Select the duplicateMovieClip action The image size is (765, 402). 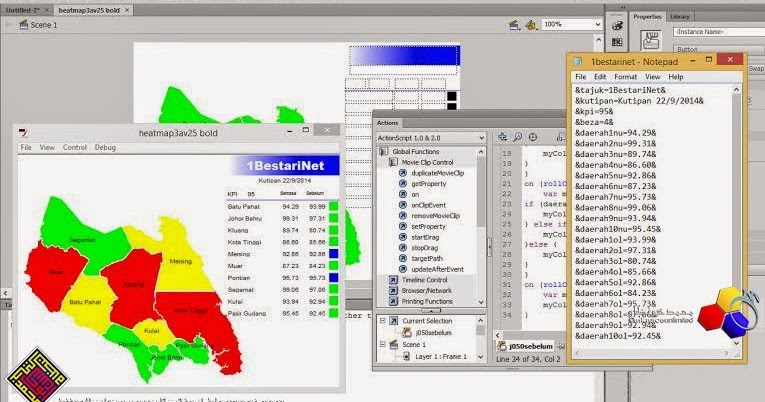(437, 173)
